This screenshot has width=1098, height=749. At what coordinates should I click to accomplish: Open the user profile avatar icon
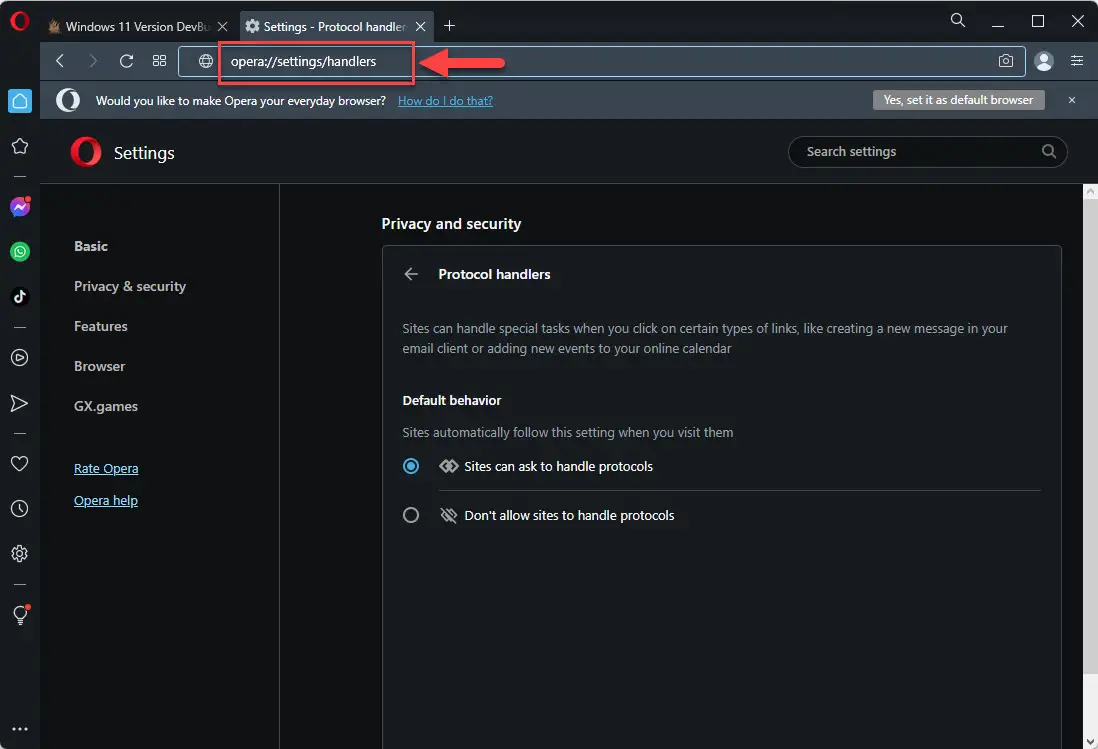1043,61
